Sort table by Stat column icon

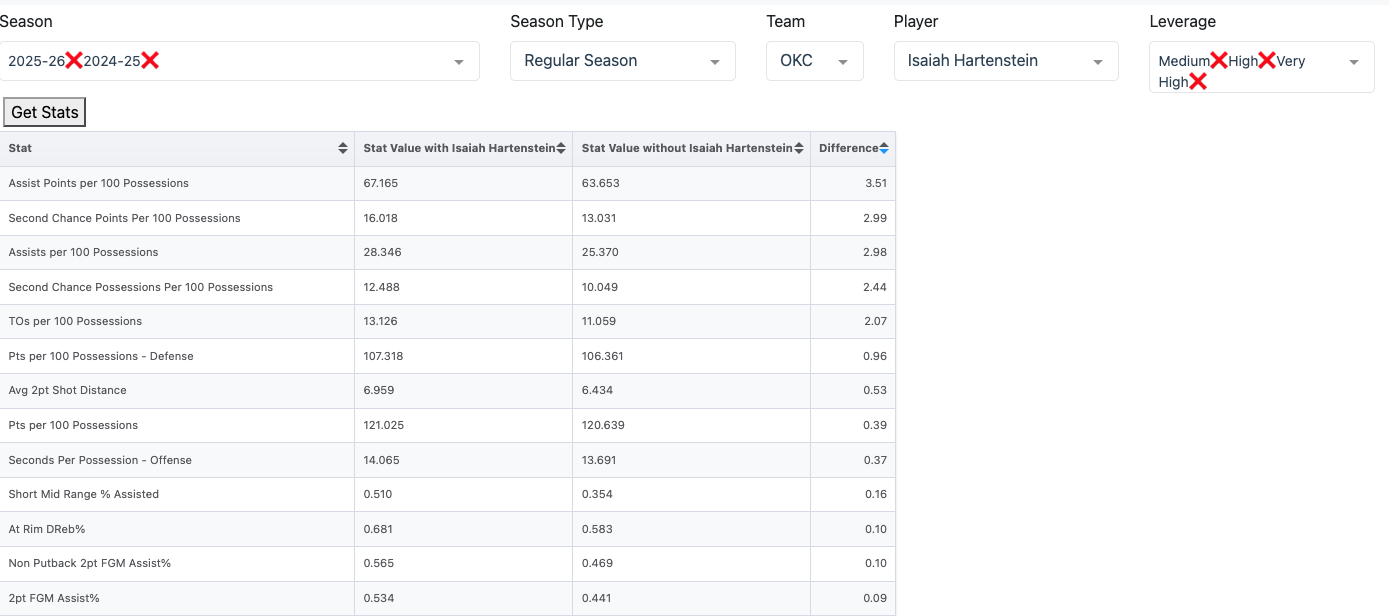click(344, 148)
